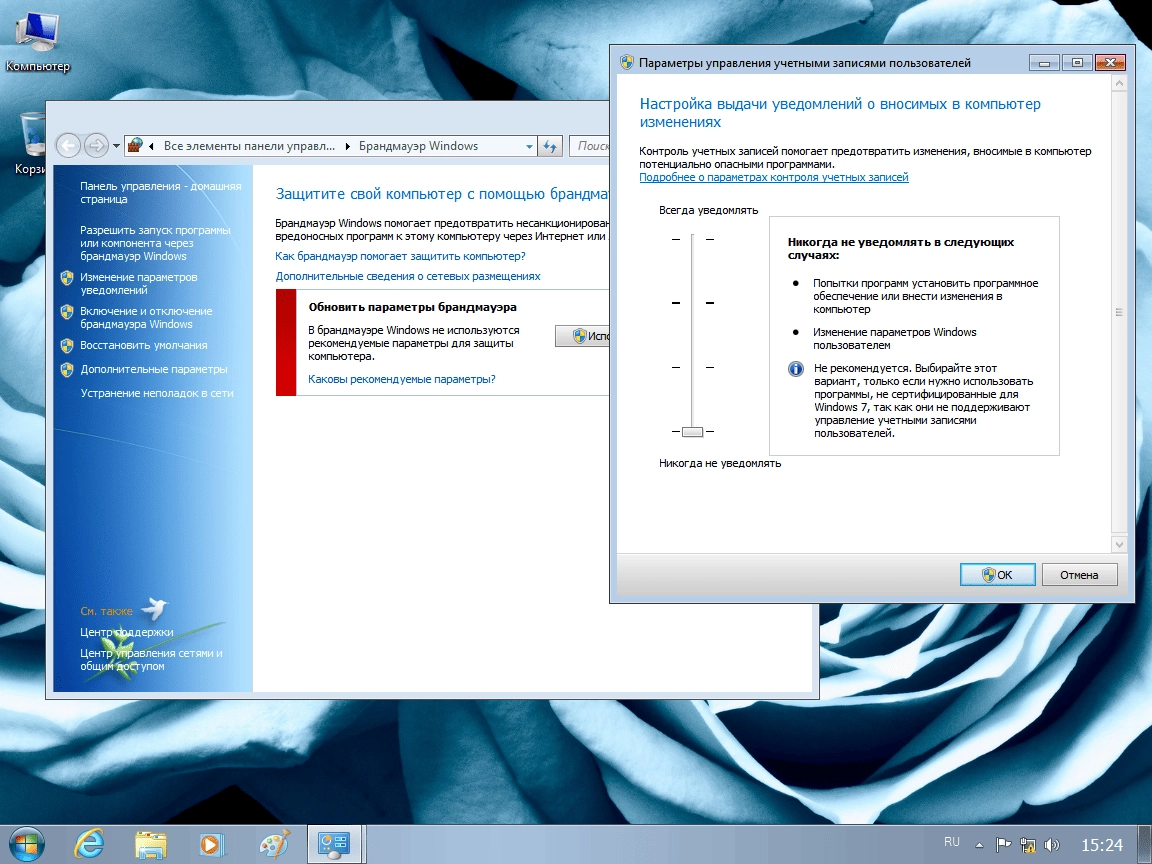Click shield icon beside 'Дополнительные параметры'
This screenshot has width=1152, height=864.
[x=67, y=370]
